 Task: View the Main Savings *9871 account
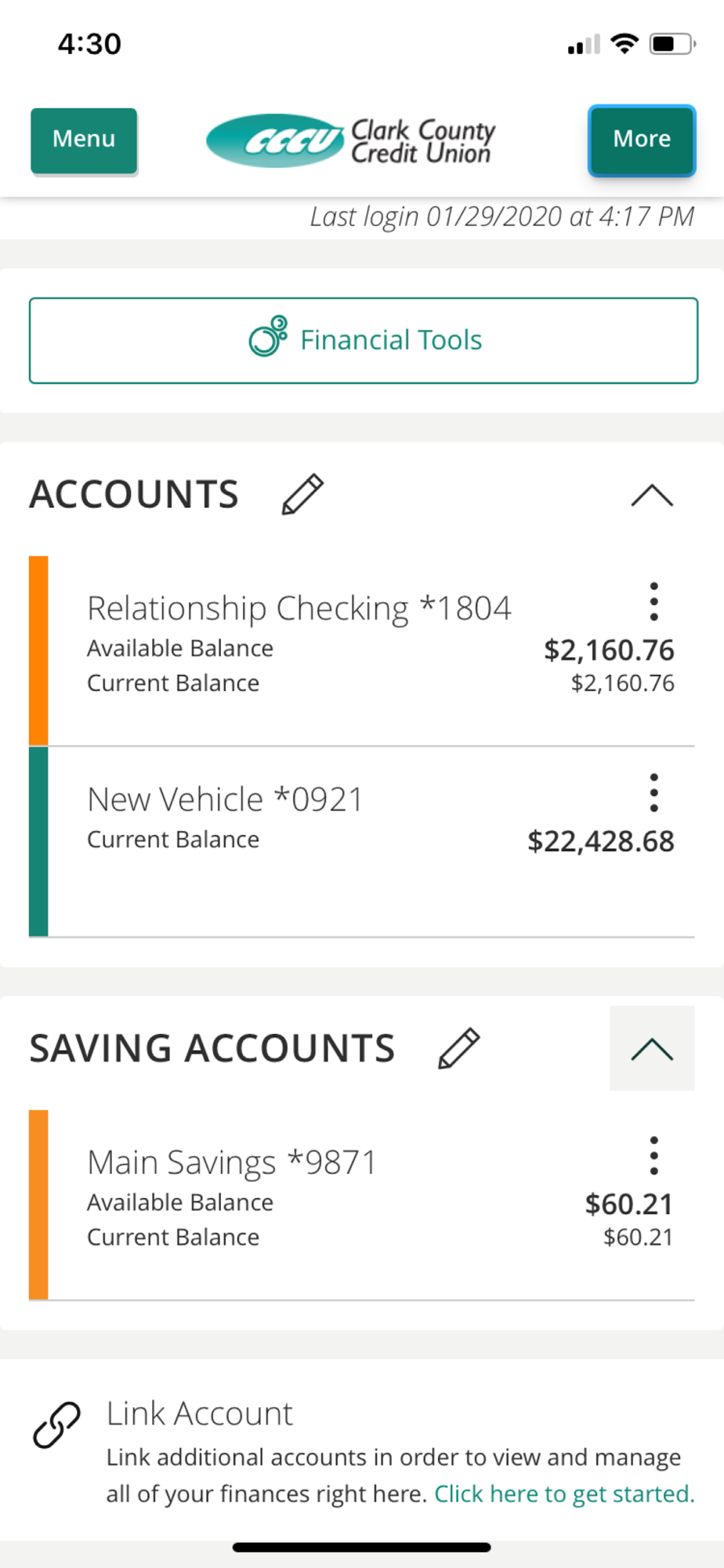[232, 1163]
